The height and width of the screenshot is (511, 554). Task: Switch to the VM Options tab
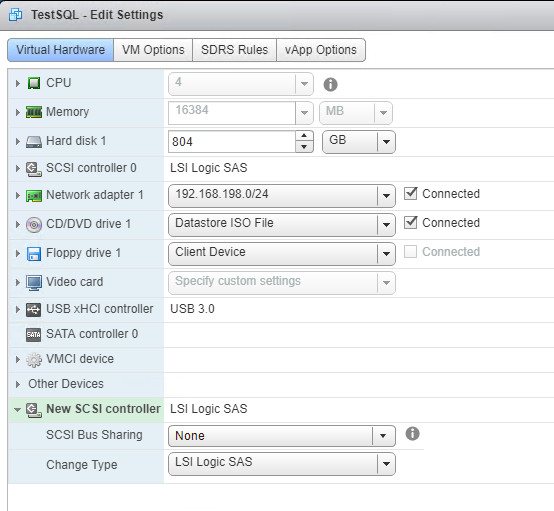click(153, 50)
